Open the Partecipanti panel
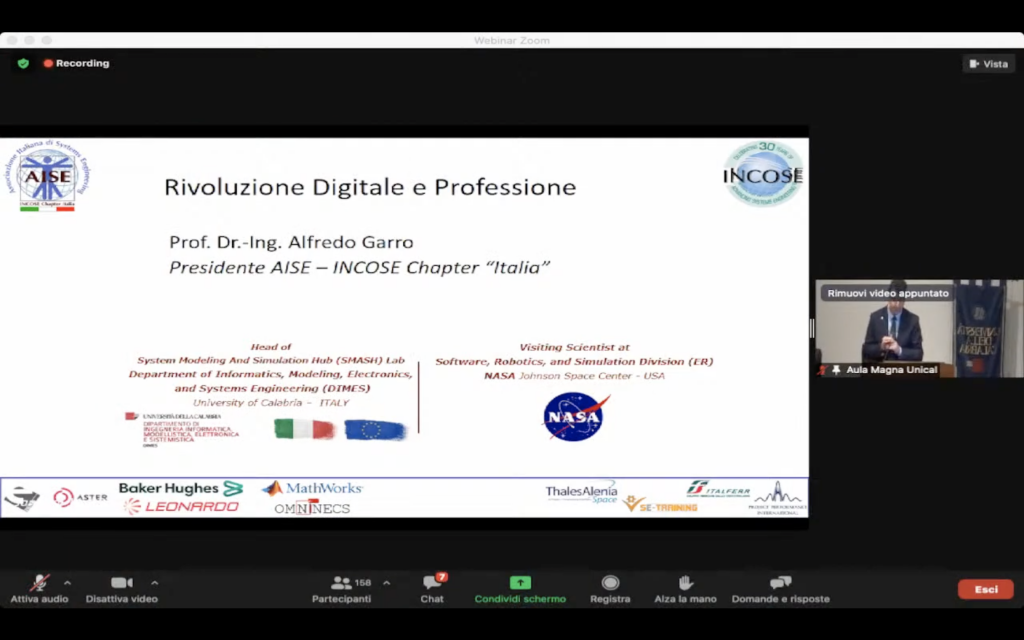1024x640 pixels. pyautogui.click(x=341, y=589)
